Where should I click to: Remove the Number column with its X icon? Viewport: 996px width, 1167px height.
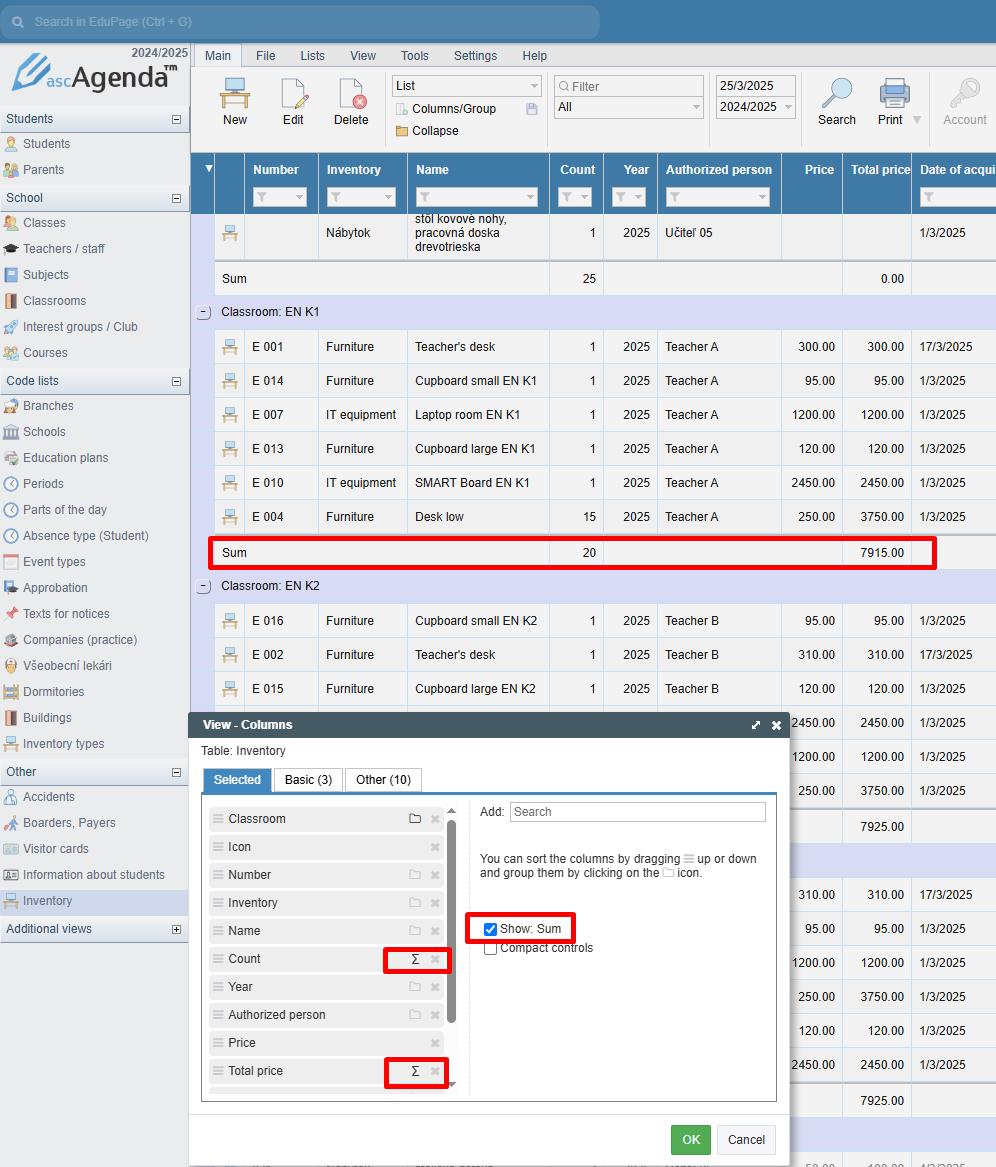435,875
